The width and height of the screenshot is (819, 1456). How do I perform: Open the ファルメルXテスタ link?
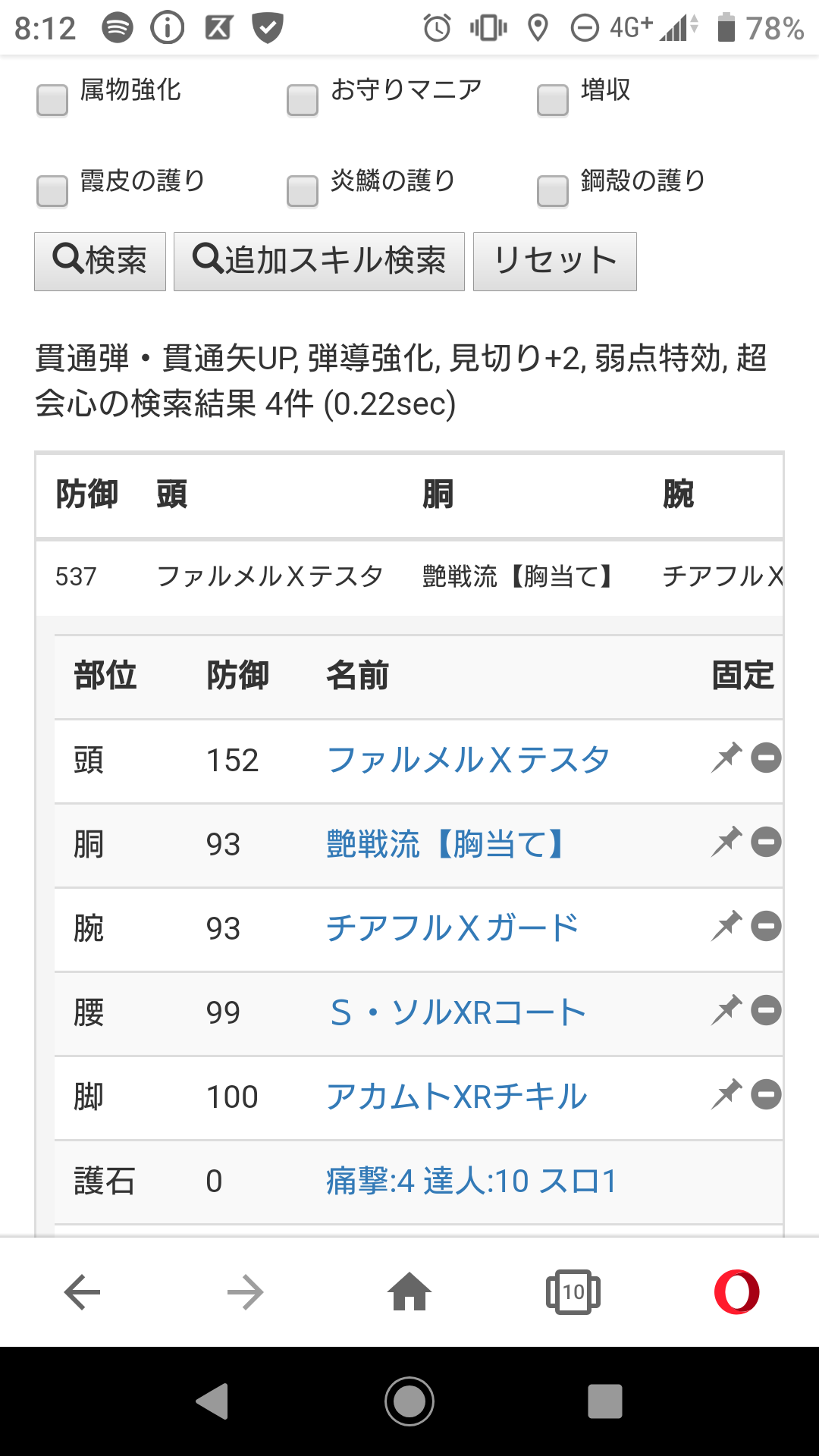pyautogui.click(x=468, y=760)
